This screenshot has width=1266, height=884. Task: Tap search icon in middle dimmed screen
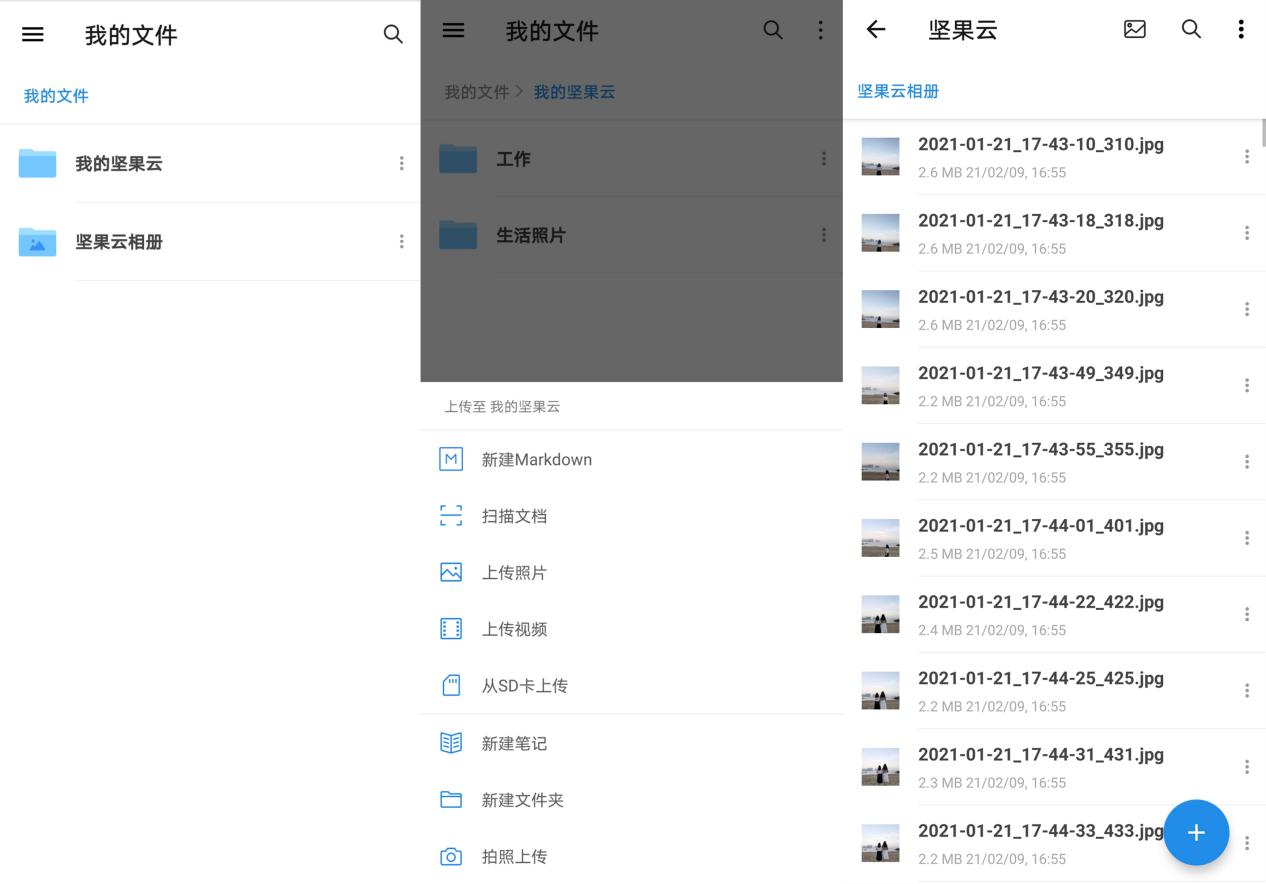(x=773, y=30)
